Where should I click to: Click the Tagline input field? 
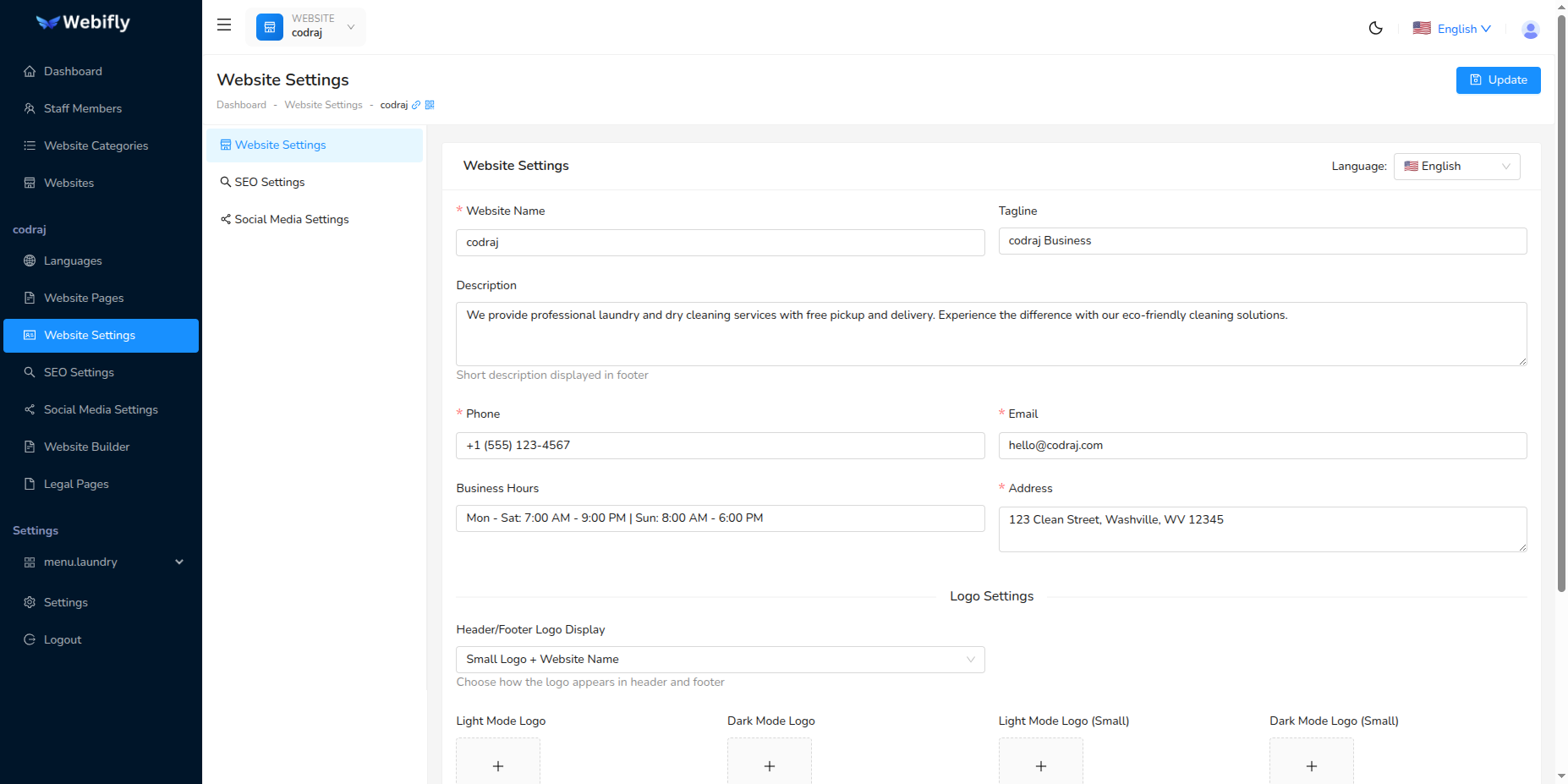pos(1262,241)
